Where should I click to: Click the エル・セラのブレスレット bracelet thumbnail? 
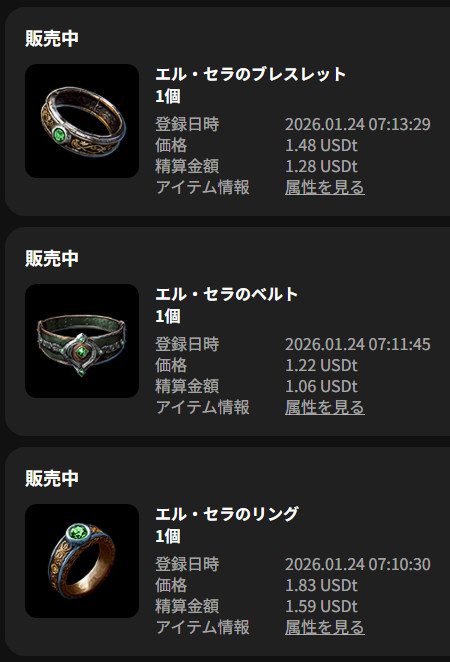point(82,121)
